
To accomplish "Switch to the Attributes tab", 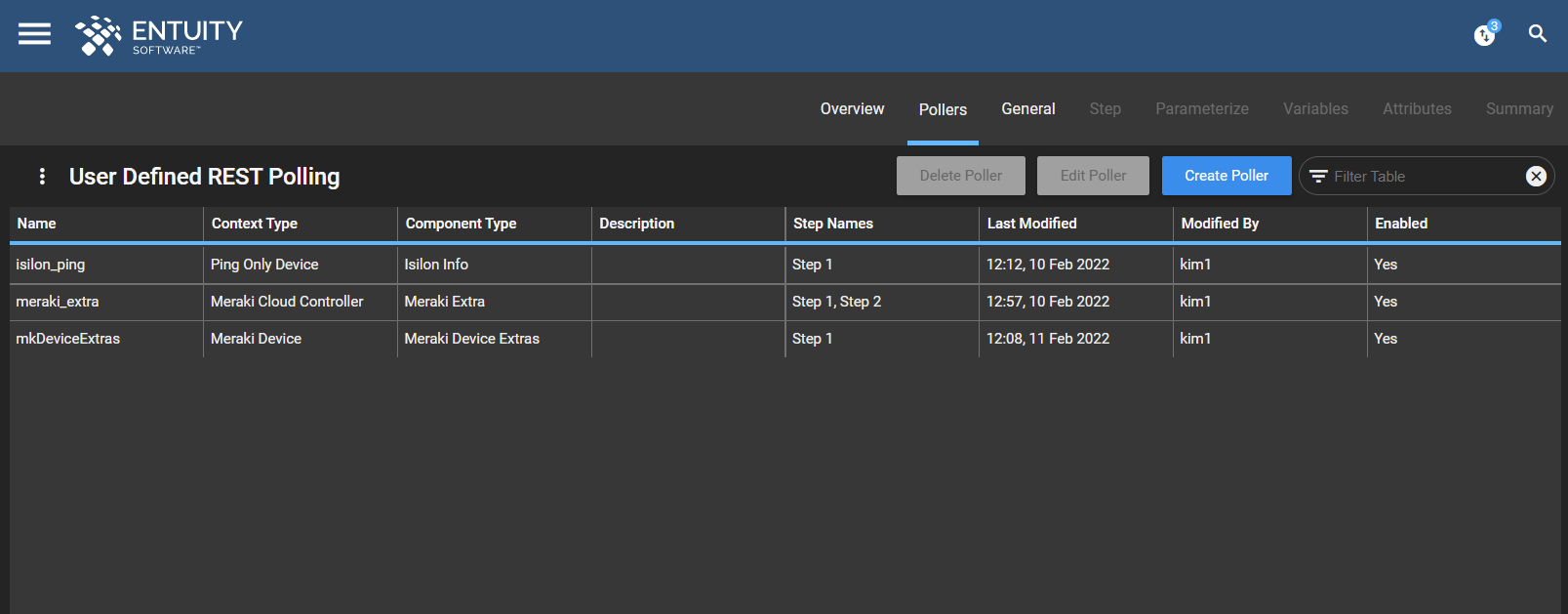I will coord(1417,109).
